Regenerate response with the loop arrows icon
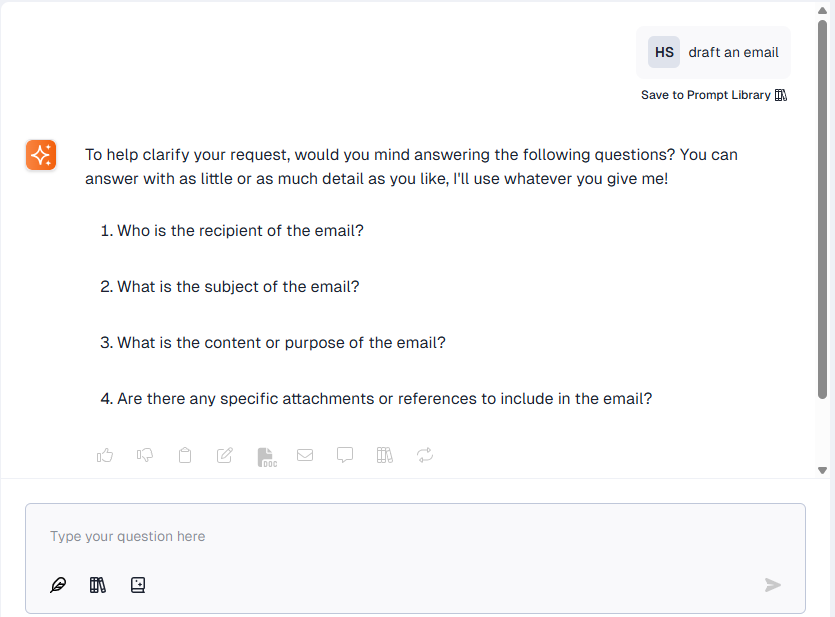Screen dimensions: 835x617 click(x=425, y=455)
